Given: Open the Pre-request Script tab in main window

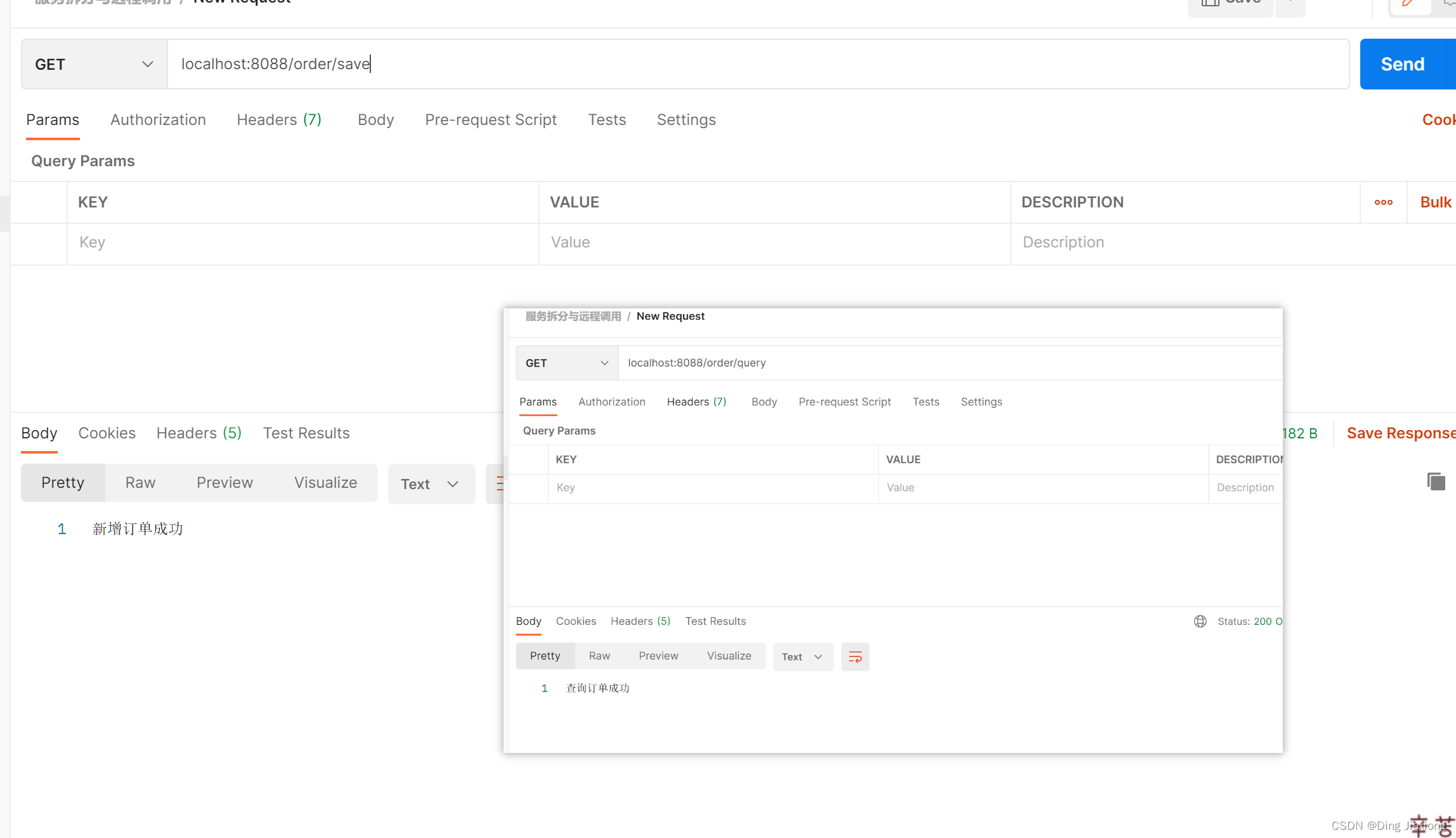Looking at the screenshot, I should [491, 120].
